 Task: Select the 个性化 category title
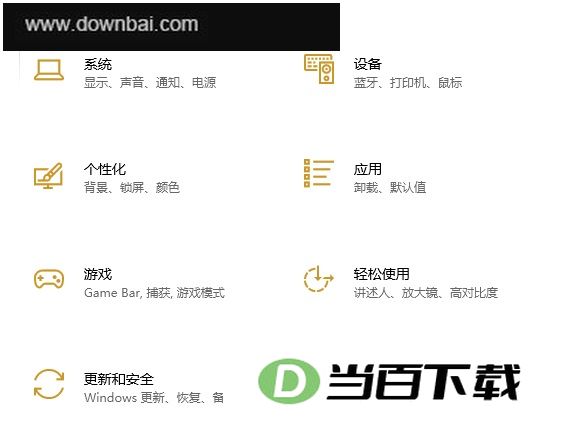pos(105,169)
